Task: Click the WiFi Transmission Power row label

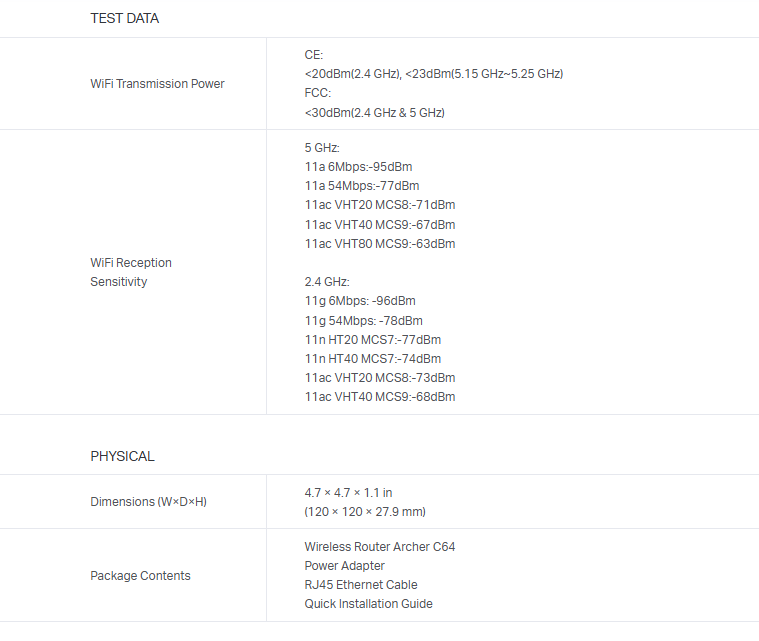Action: pyautogui.click(x=157, y=84)
